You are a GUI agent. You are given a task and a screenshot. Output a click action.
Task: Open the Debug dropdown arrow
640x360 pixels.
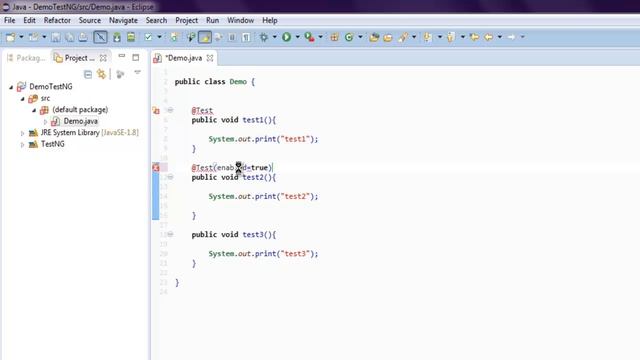[x=274, y=37]
